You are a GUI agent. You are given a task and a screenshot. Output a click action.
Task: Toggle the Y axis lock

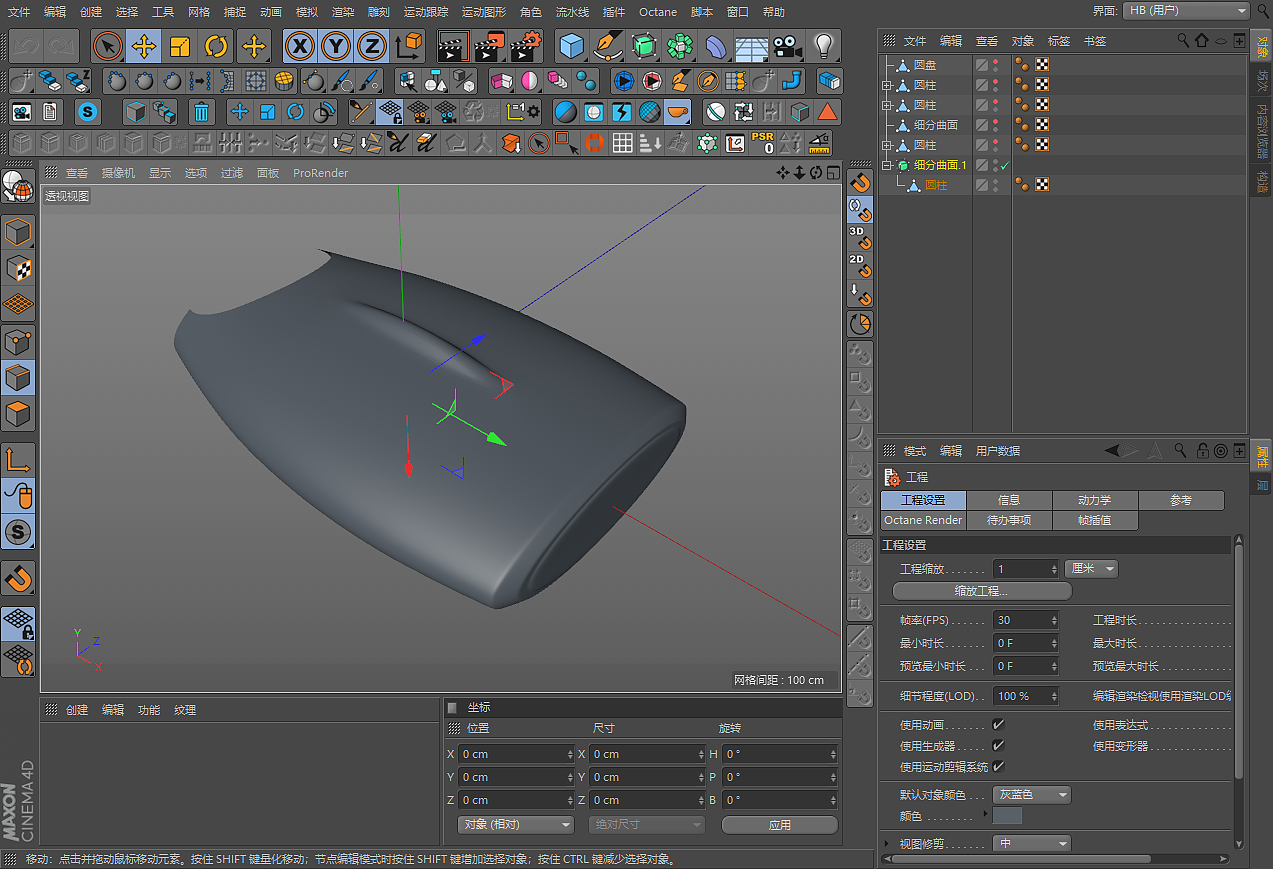coord(336,46)
